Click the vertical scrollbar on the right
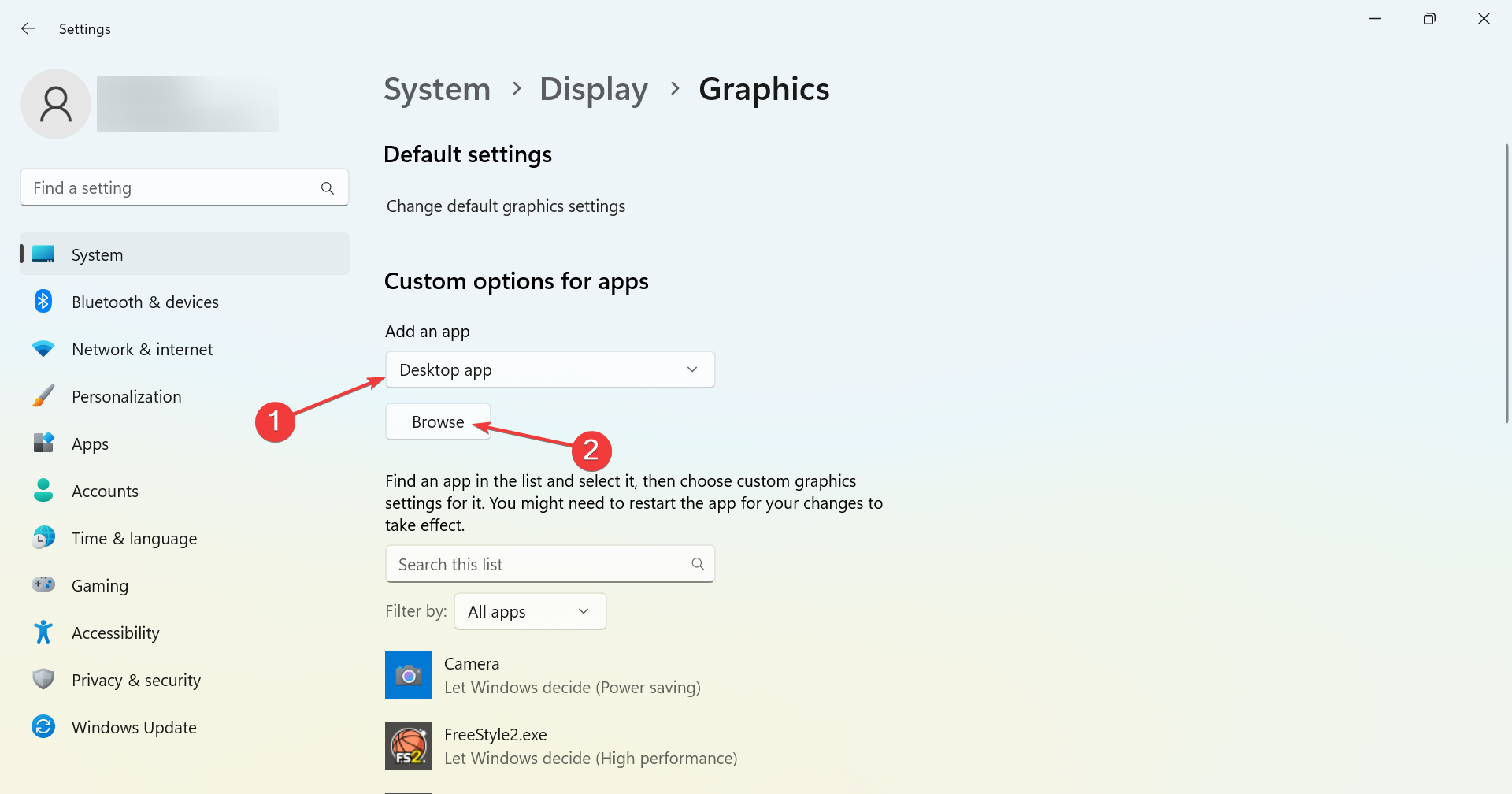The width and height of the screenshot is (1512, 794). (1506, 284)
